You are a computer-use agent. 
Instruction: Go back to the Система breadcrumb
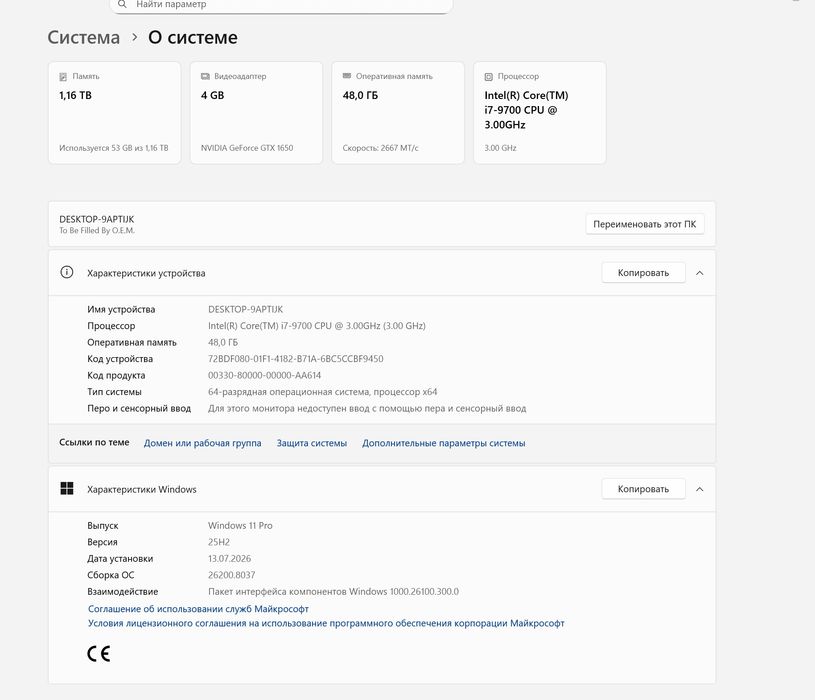pos(84,37)
